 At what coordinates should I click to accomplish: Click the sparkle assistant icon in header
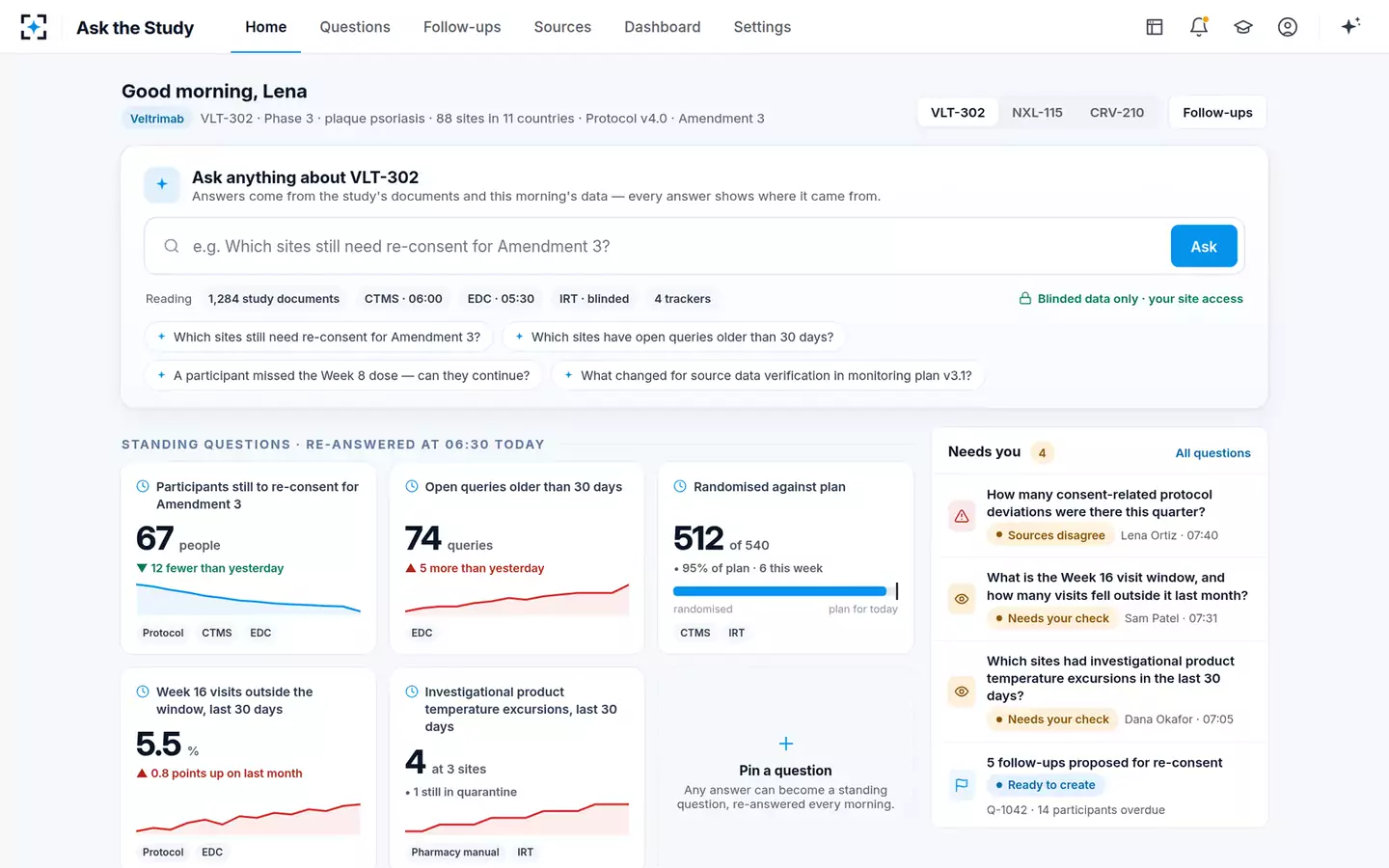point(1350,26)
